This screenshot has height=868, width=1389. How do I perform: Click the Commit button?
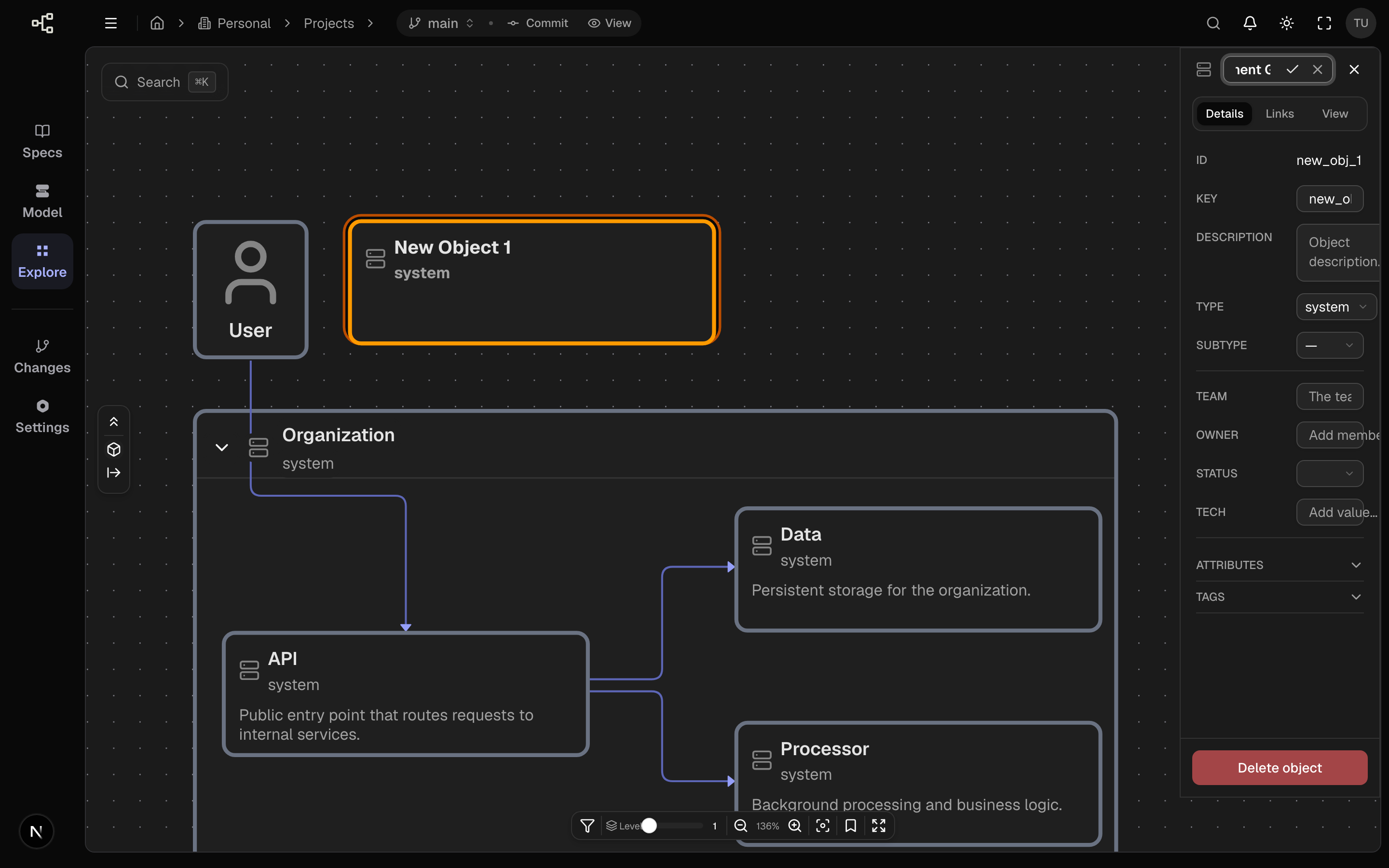point(538,23)
